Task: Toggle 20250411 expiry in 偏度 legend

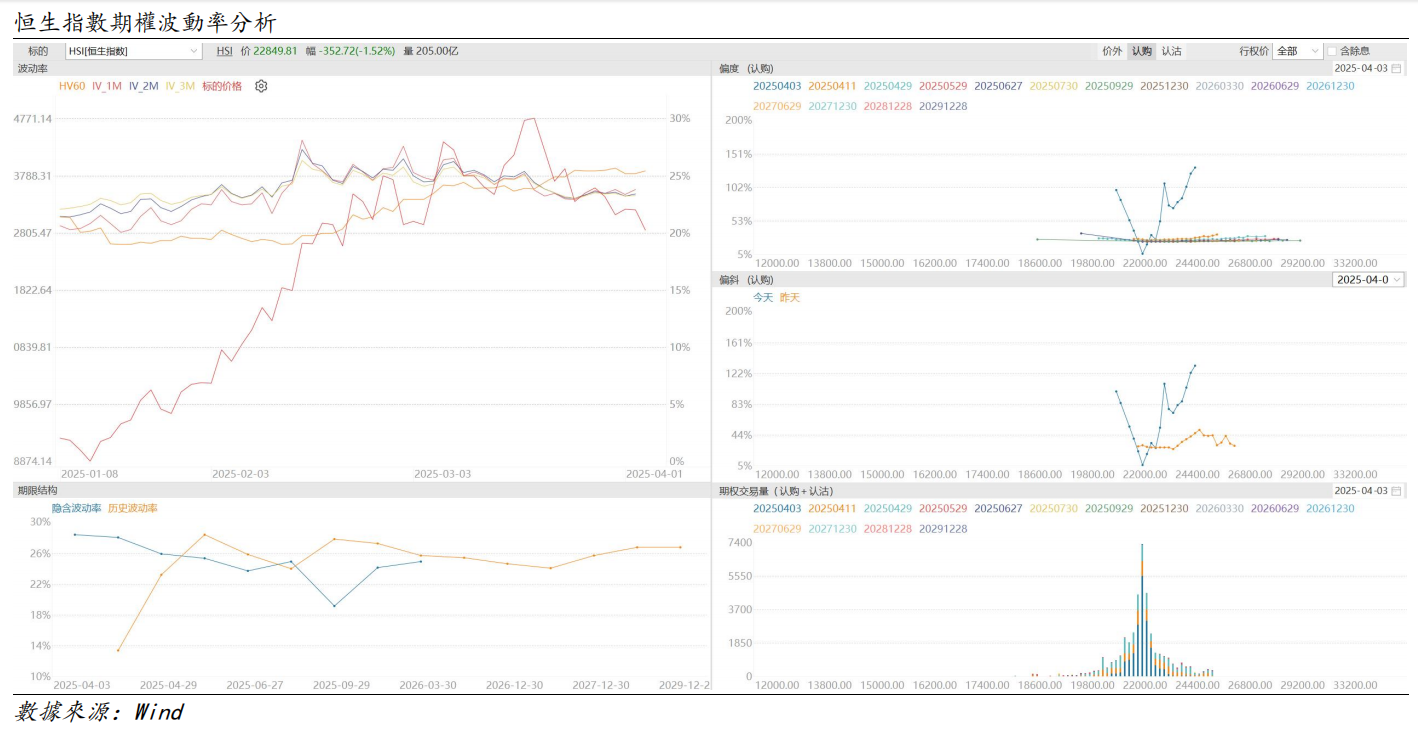Action: coord(833,86)
